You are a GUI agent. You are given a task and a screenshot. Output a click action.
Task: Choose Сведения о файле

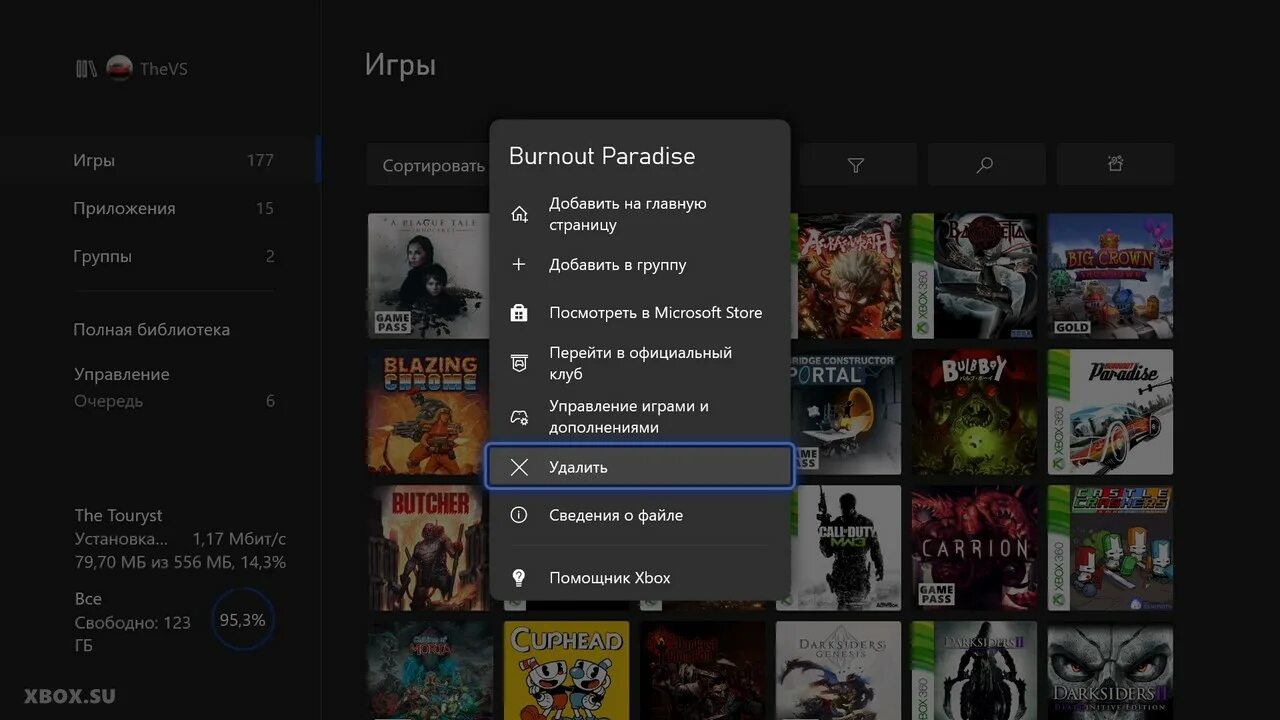(x=640, y=515)
